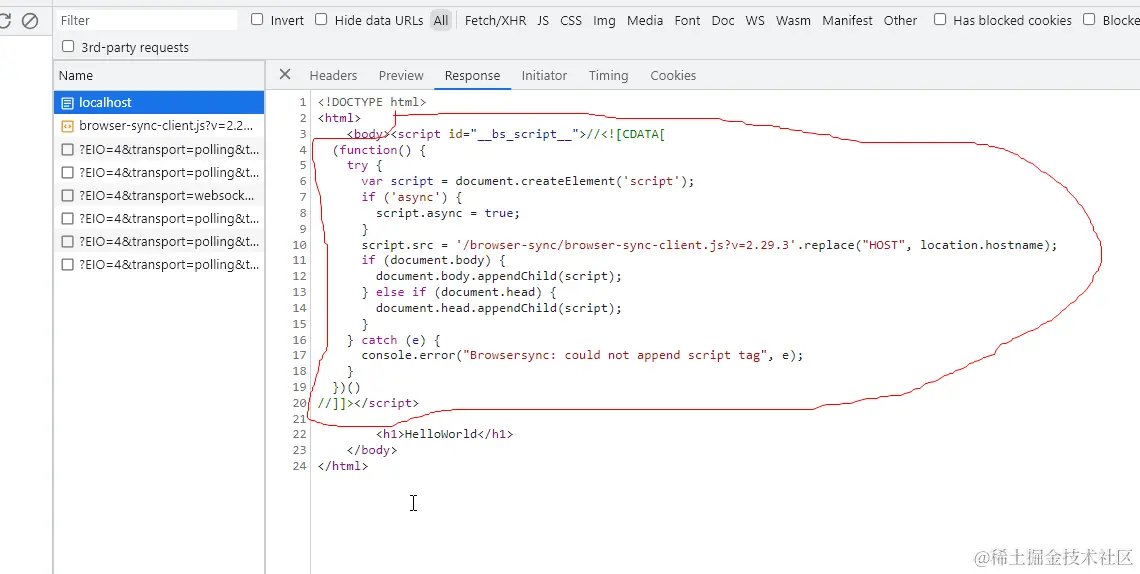Switch to the Initiator tab
1140x574 pixels.
tap(544, 76)
